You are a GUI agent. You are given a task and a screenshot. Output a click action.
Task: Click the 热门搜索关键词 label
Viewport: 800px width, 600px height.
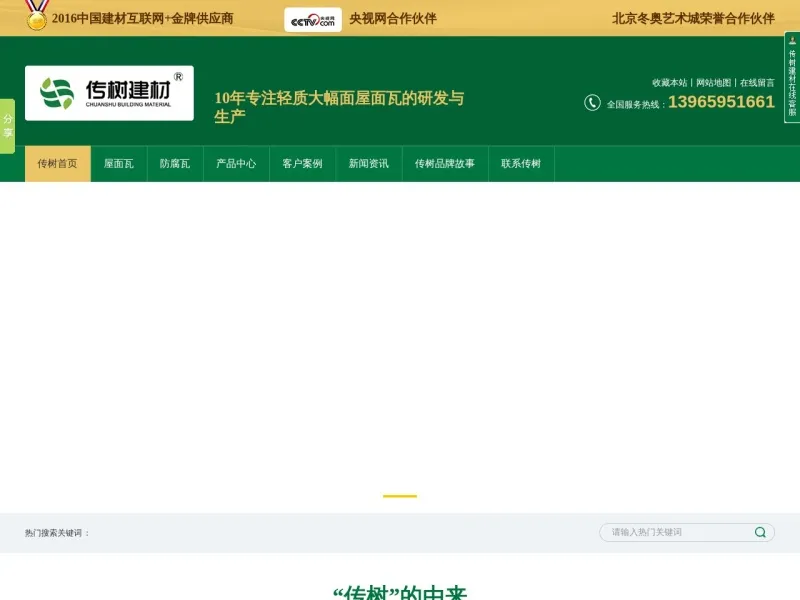[x=57, y=533]
